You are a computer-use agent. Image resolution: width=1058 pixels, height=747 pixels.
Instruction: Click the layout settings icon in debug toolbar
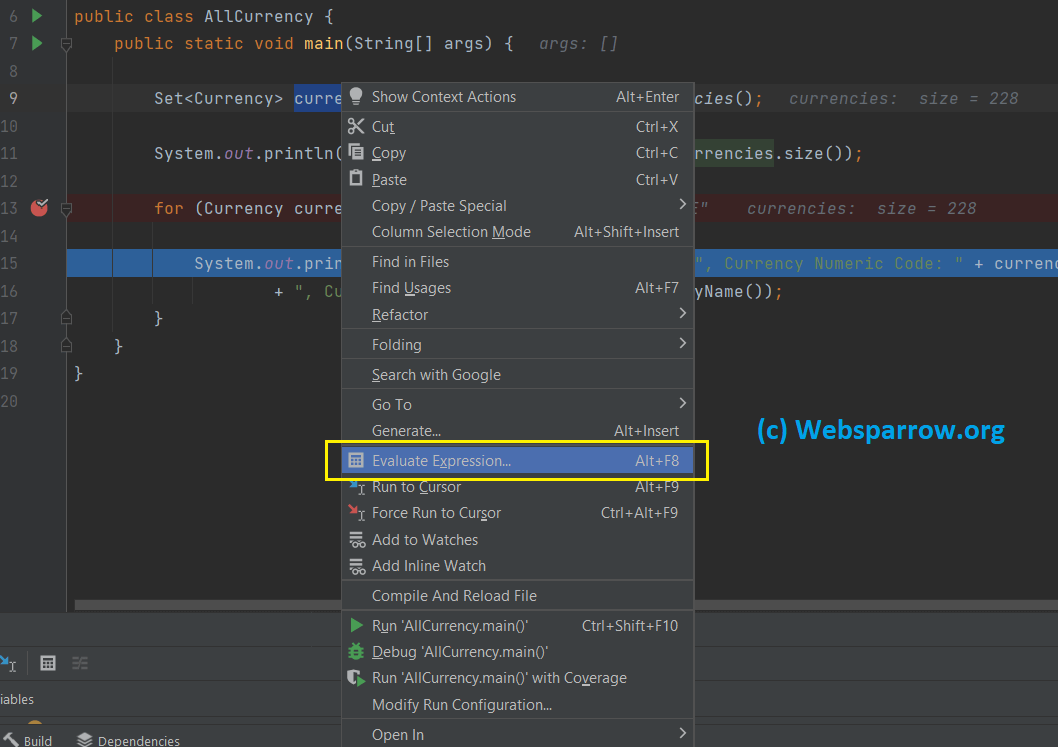pos(79,663)
